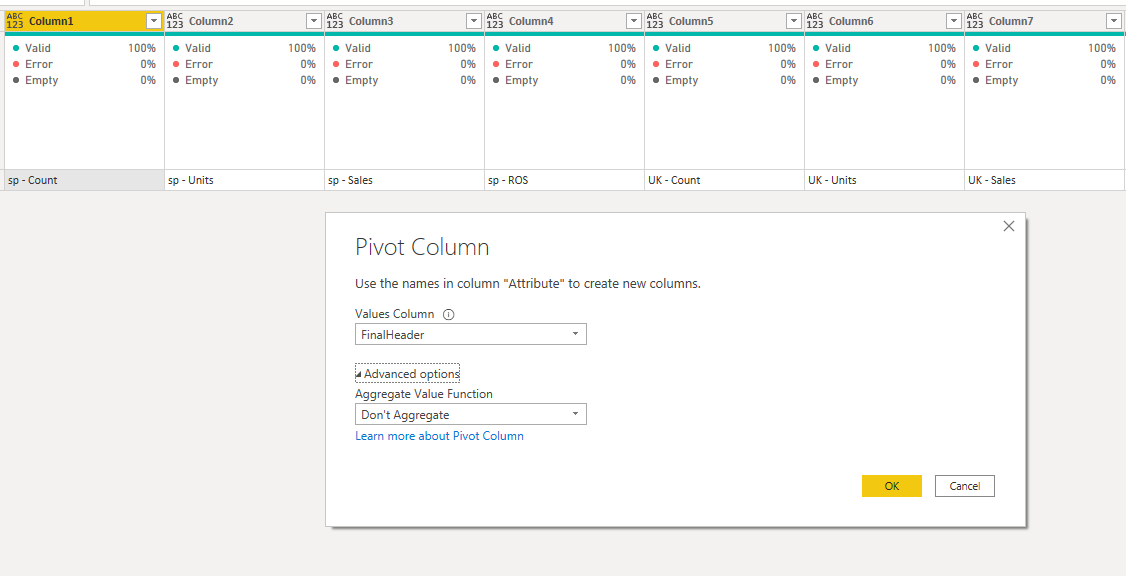Screen dimensions: 1126x576
Task: Open the Column1 filter dropdown arrow
Action: tap(154, 22)
